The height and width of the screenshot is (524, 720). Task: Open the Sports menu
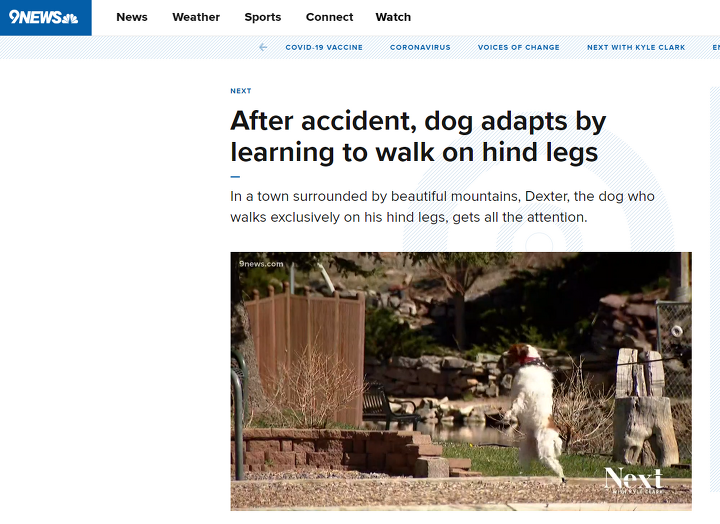[x=263, y=17]
